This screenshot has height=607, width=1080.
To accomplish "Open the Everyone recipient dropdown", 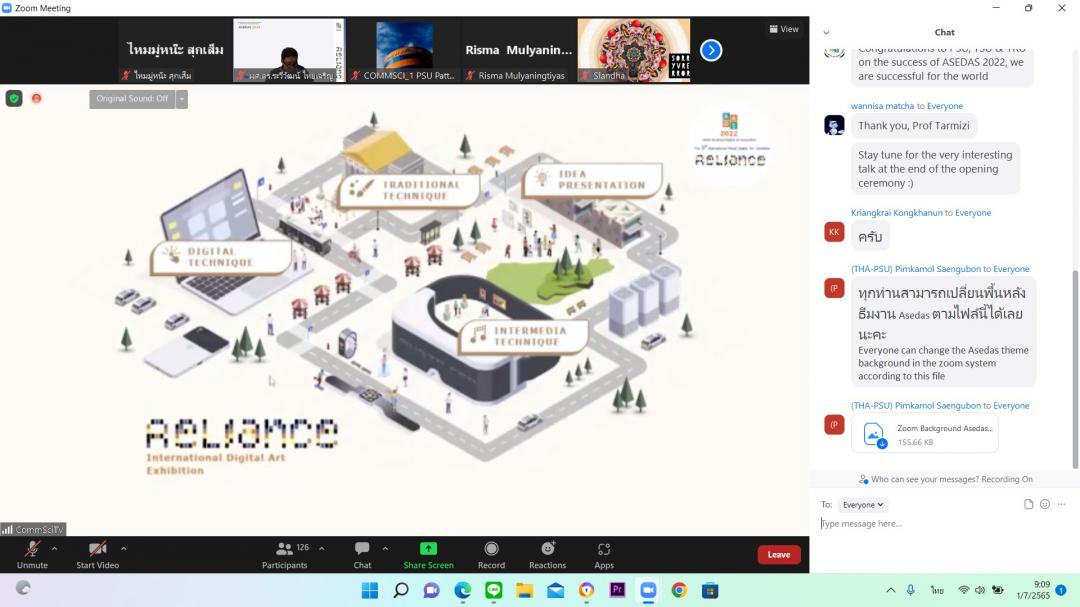I will 862,505.
